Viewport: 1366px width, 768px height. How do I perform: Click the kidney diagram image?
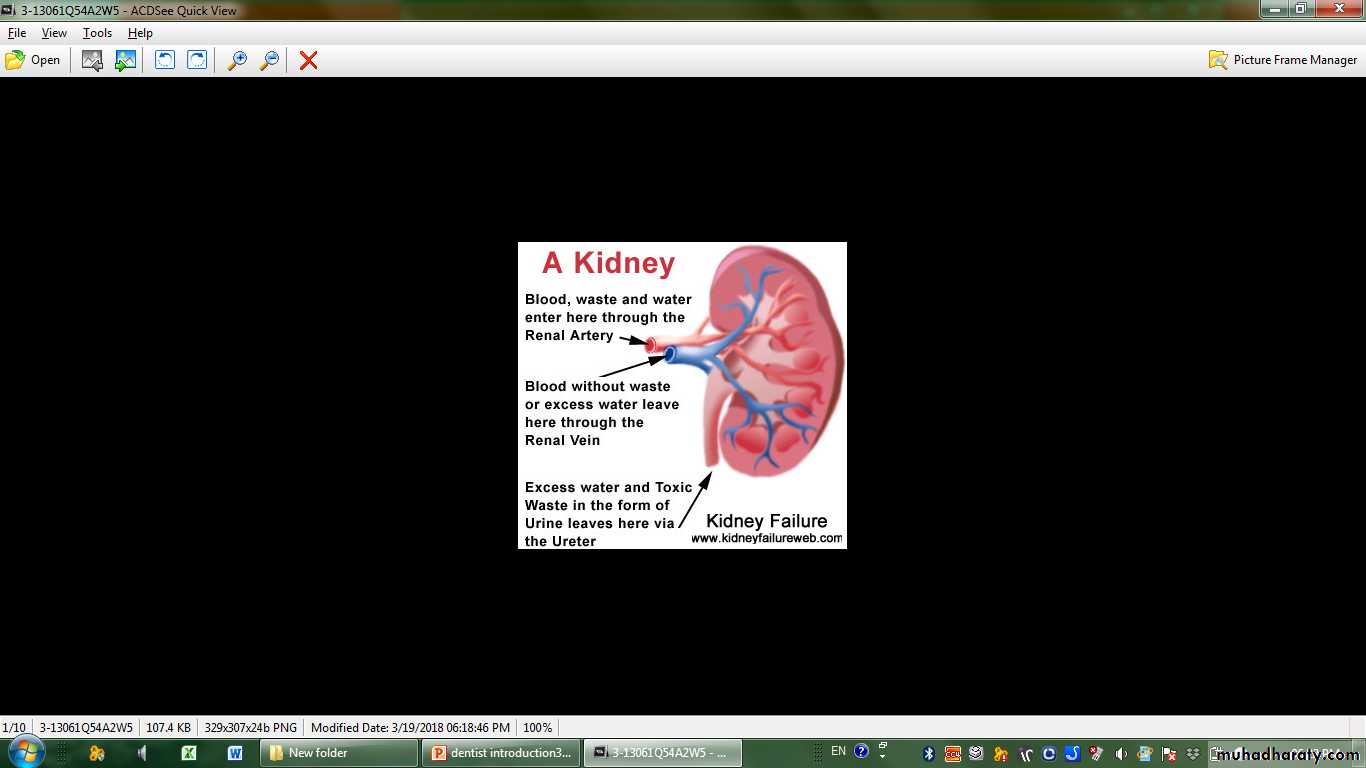682,395
